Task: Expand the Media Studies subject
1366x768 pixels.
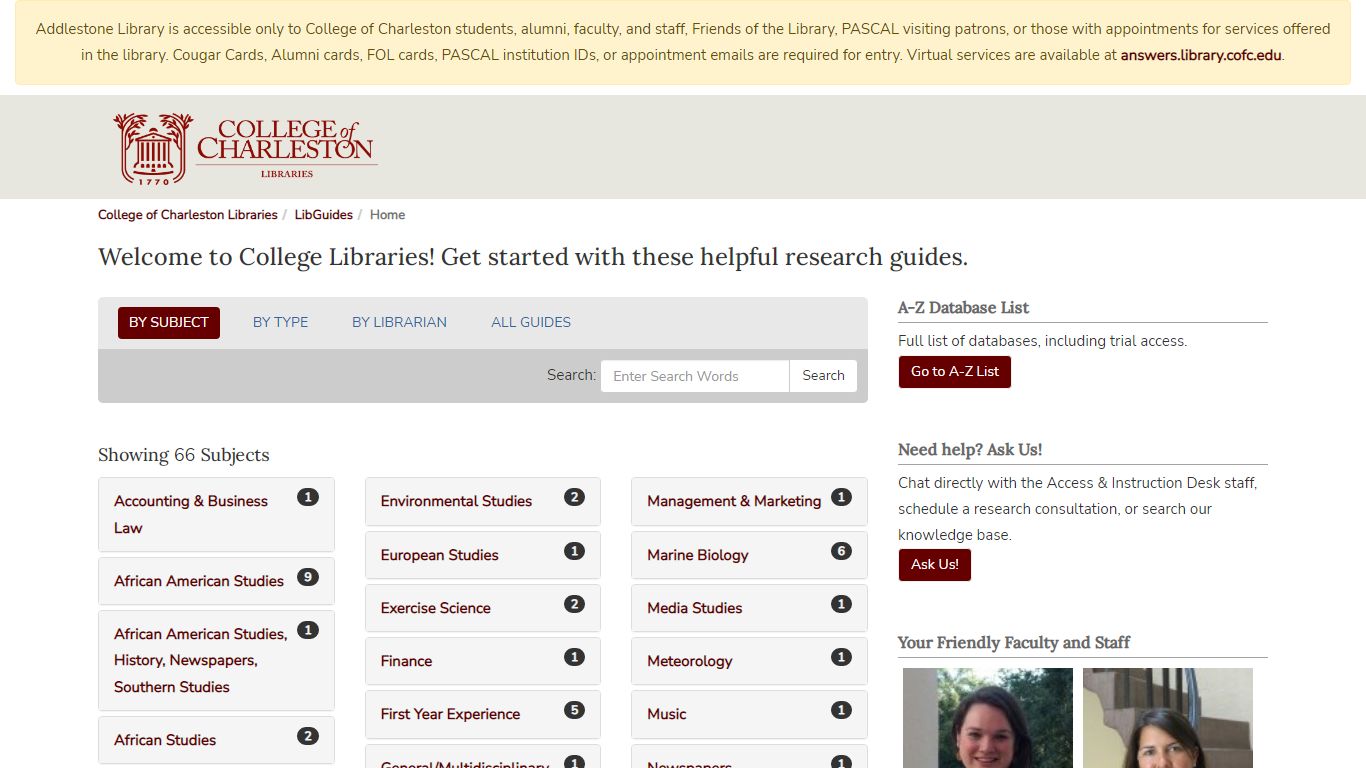Action: click(x=749, y=608)
